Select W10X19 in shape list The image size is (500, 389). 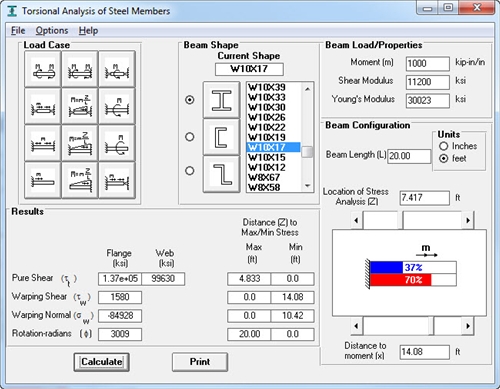[x=274, y=137]
